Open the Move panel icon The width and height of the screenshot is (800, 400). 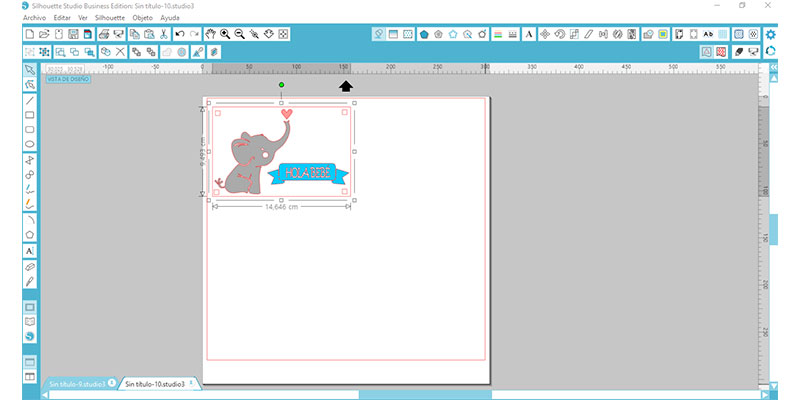[x=545, y=34]
